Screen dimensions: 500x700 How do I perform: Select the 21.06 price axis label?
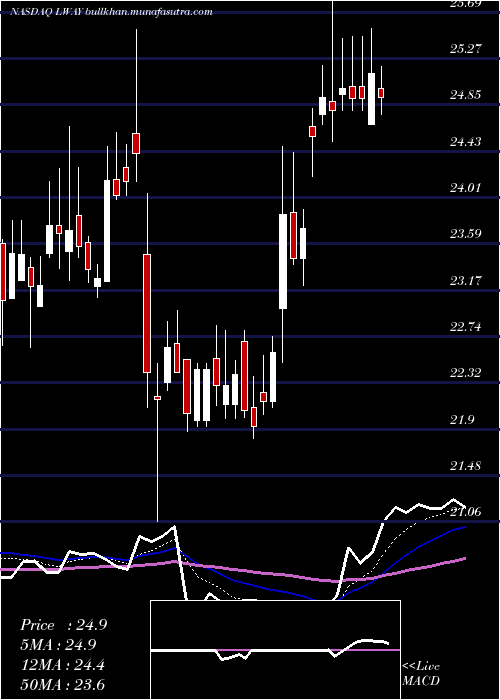click(465, 512)
